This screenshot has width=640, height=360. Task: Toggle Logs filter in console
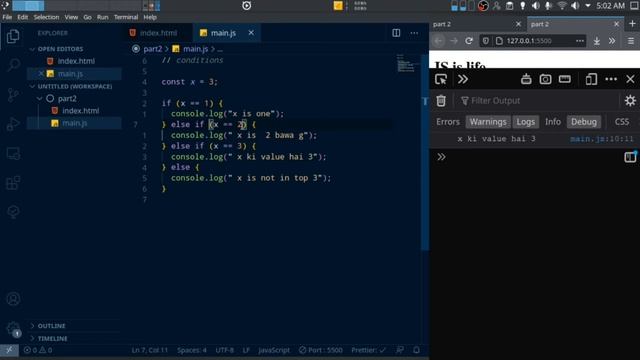pos(525,122)
